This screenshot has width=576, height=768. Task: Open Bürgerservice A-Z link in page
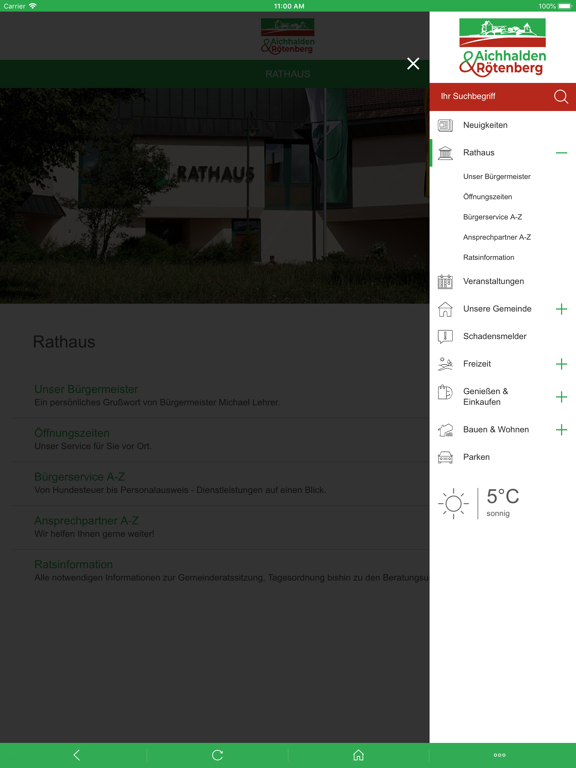[x=79, y=477]
